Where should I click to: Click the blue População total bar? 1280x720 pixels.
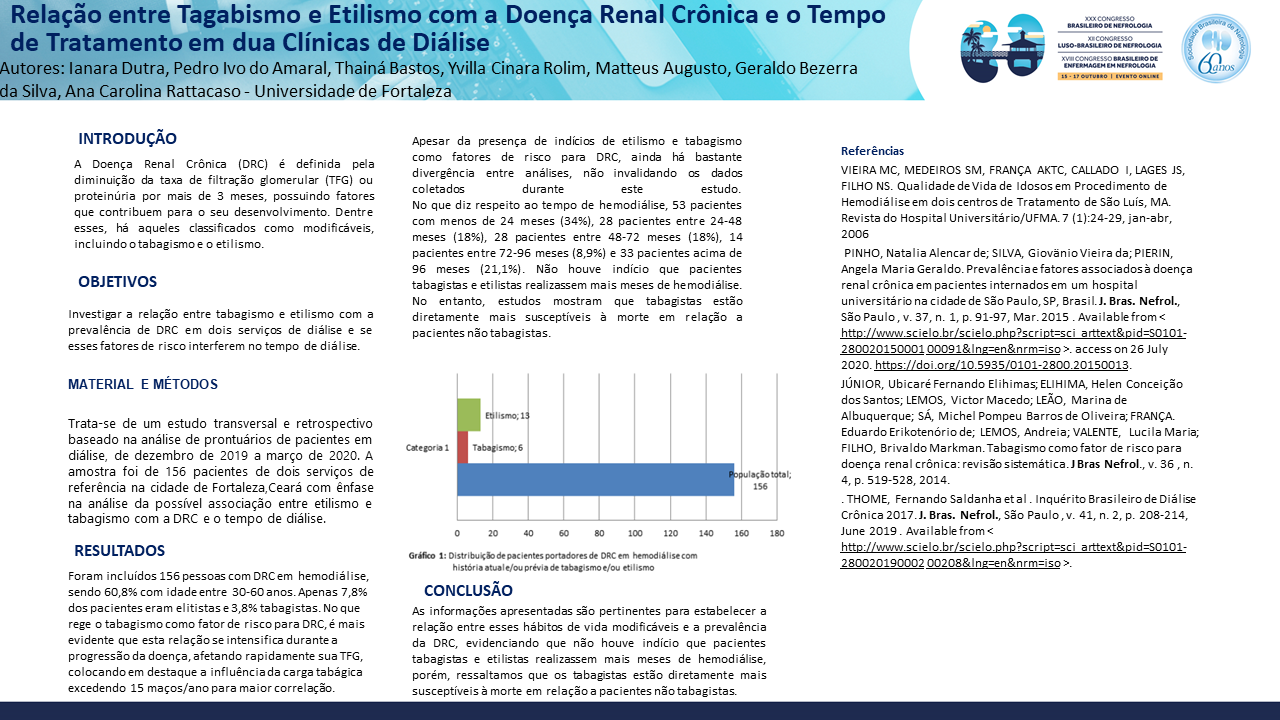point(596,480)
